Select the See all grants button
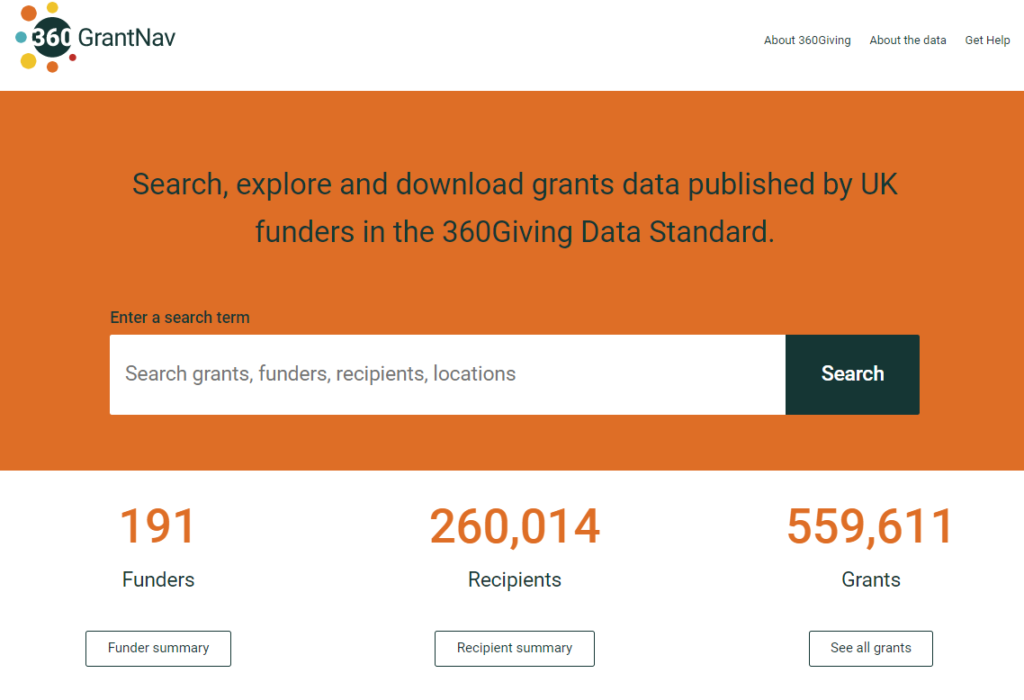1024x700 pixels. click(x=870, y=648)
